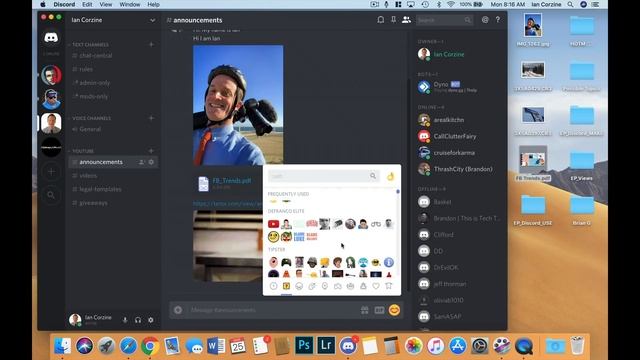
Task: Enlarge the cyclist selfie photo in chat
Action: pos(238,105)
